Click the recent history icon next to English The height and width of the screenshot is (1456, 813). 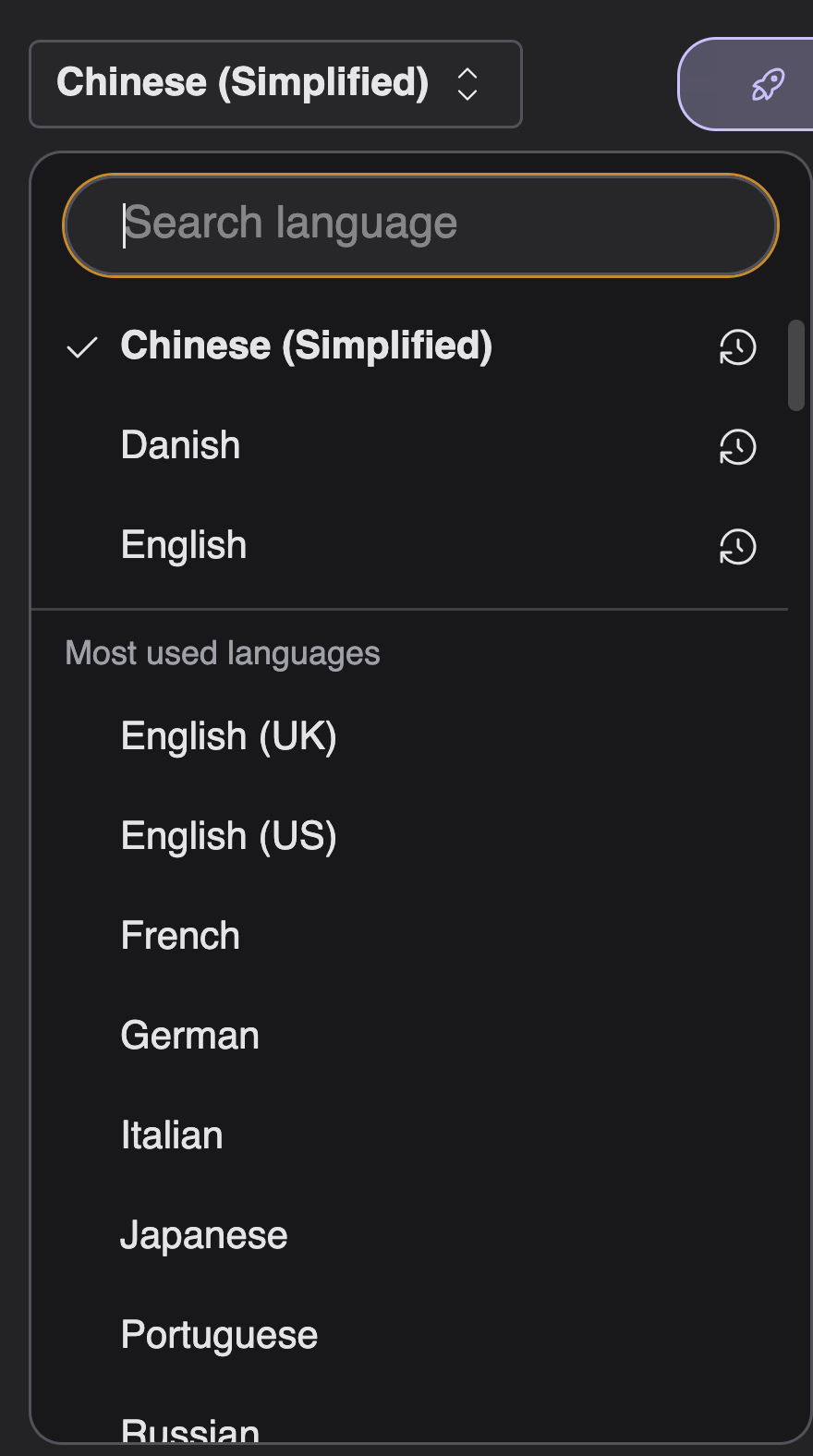737,547
